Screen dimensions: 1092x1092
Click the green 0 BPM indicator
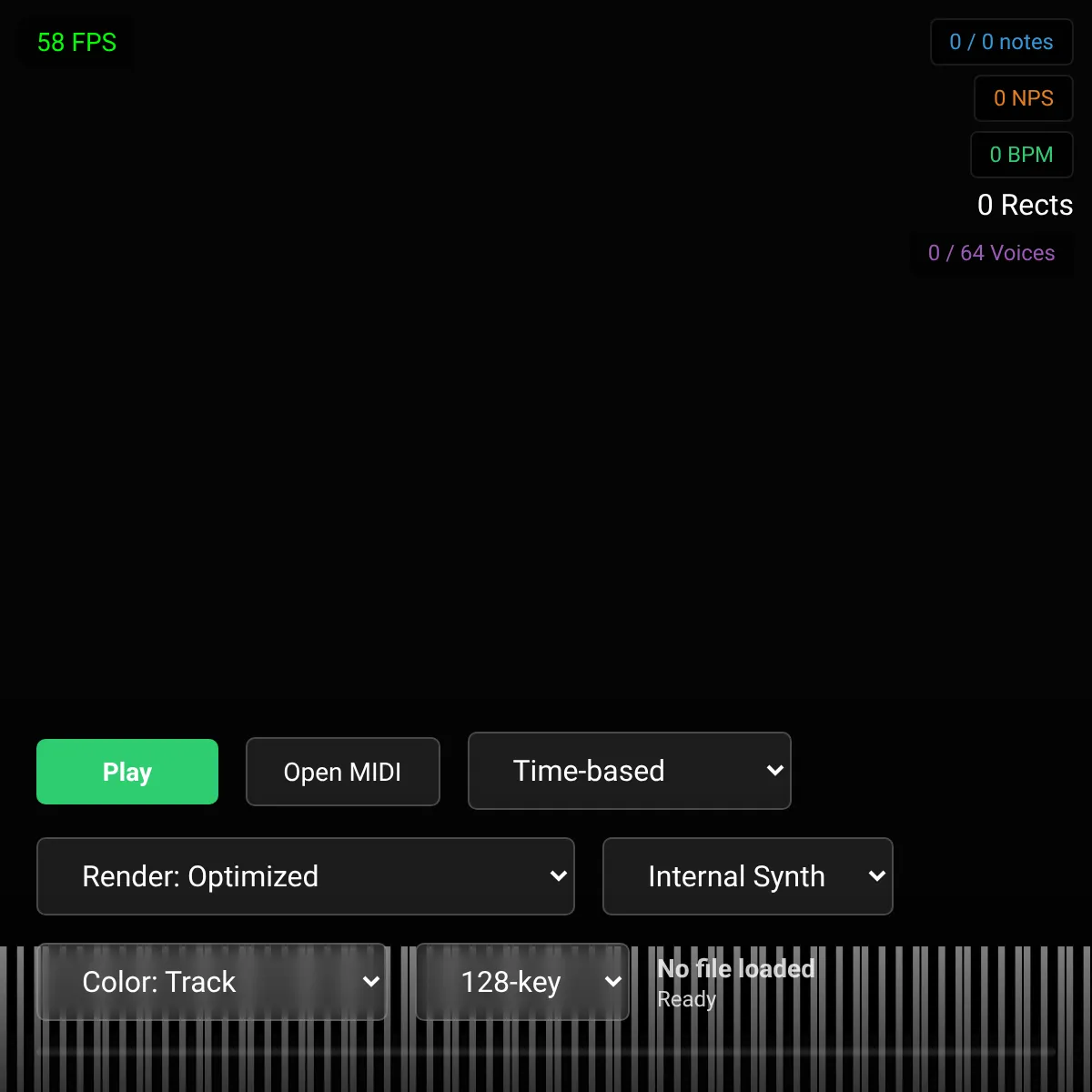pos(1021,155)
